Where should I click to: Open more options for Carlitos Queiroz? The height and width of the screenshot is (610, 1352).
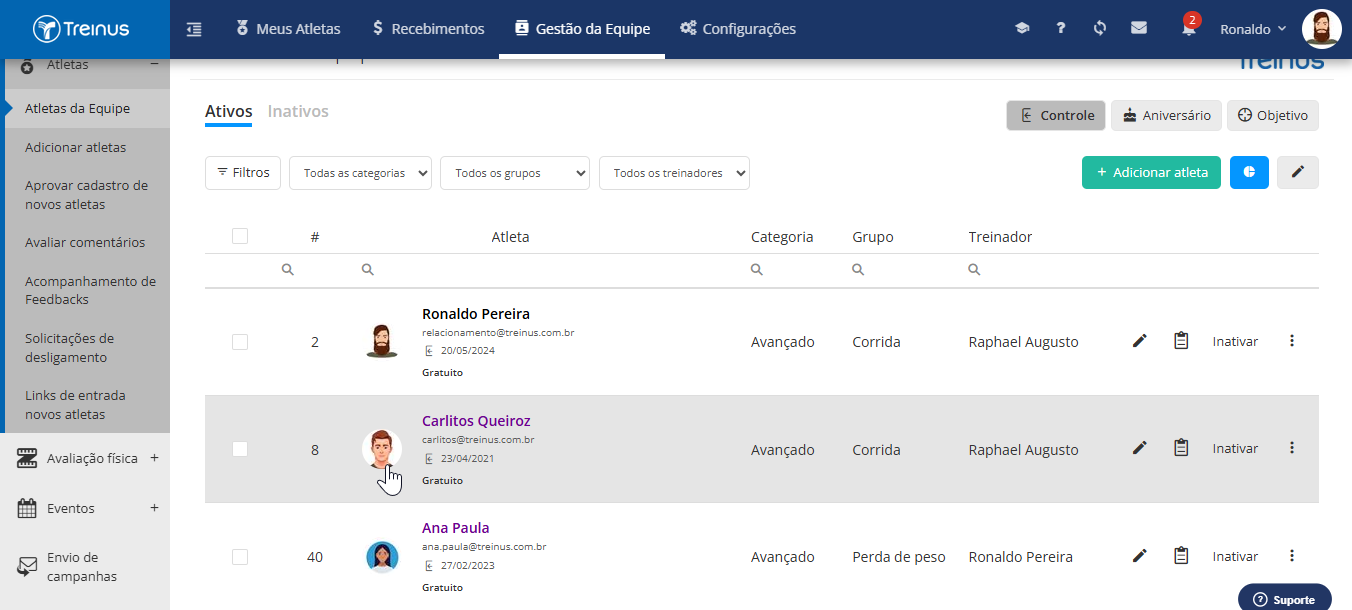tap(1292, 448)
